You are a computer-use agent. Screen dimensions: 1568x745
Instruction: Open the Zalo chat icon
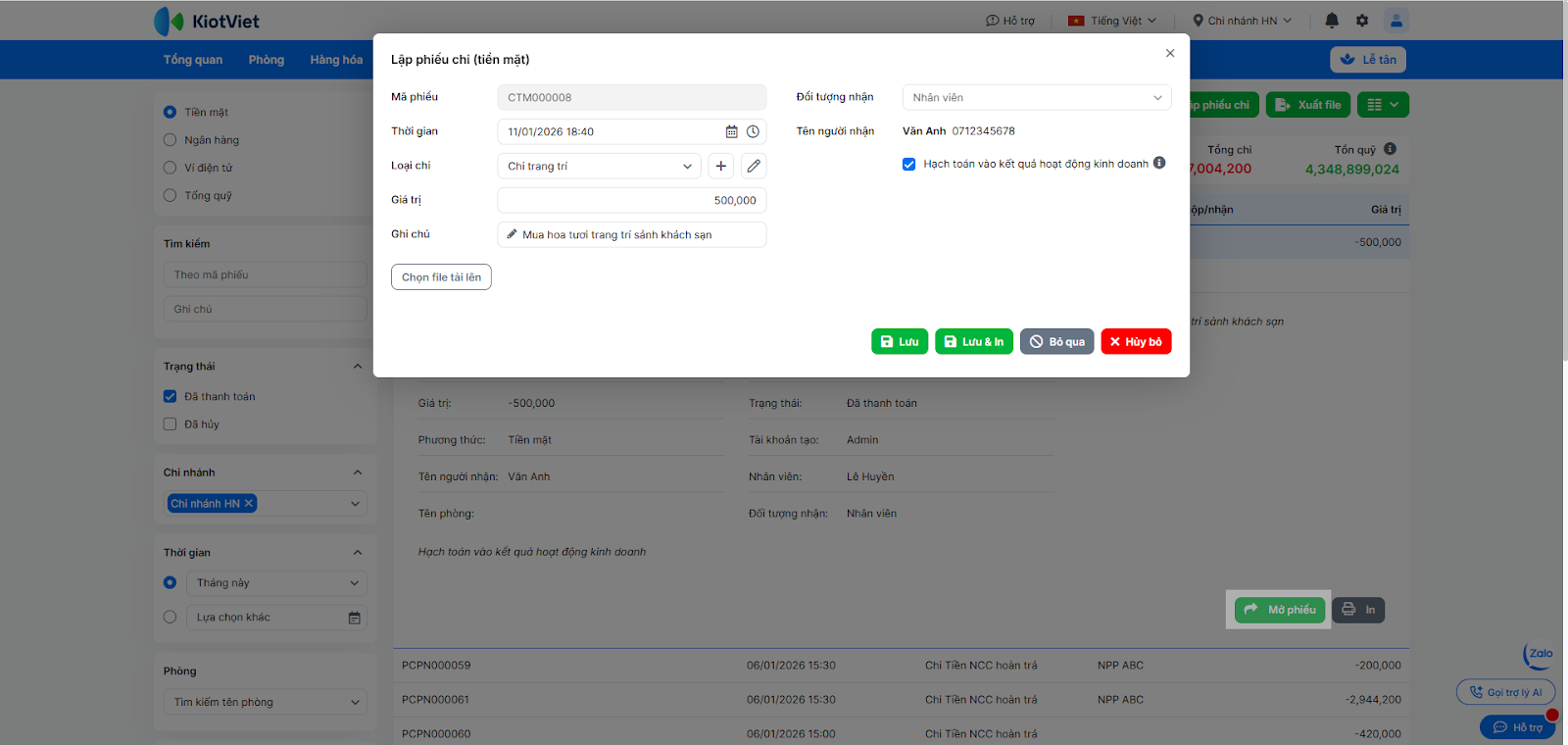coord(1540,655)
